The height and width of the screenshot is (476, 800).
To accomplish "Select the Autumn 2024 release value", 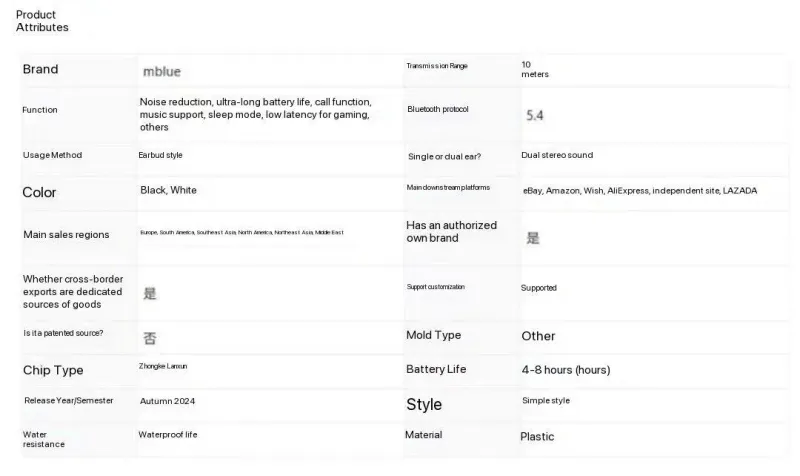I will (167, 400).
